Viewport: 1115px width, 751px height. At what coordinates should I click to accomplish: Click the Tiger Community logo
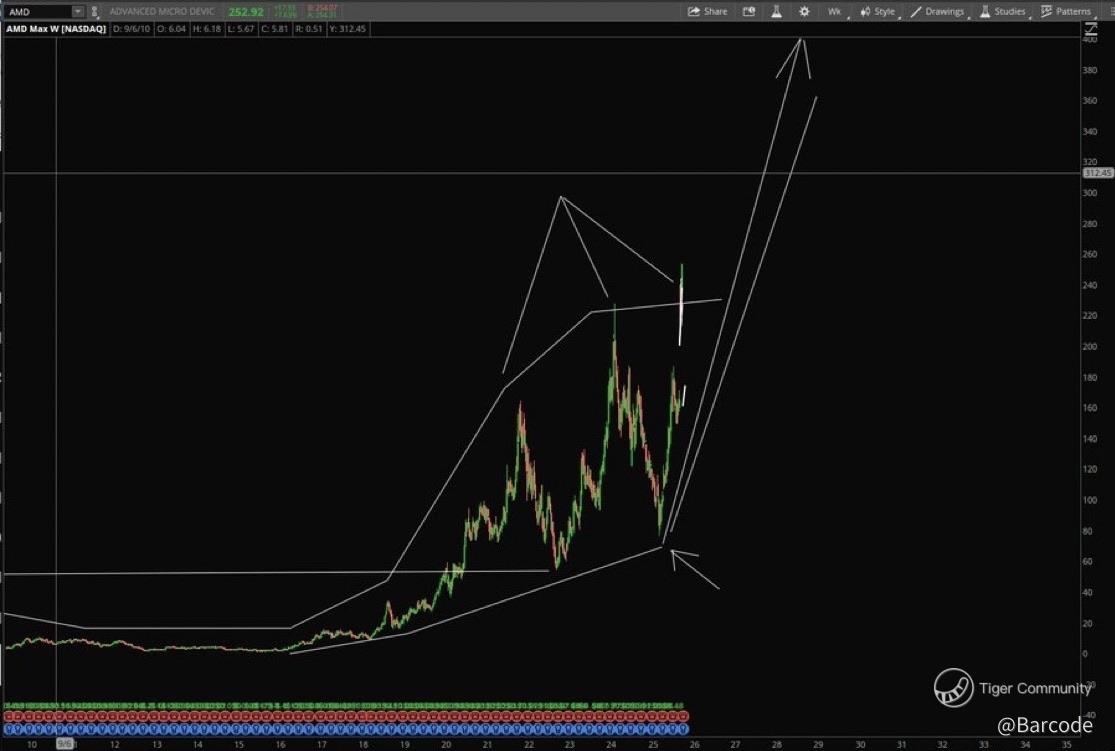tap(953, 688)
